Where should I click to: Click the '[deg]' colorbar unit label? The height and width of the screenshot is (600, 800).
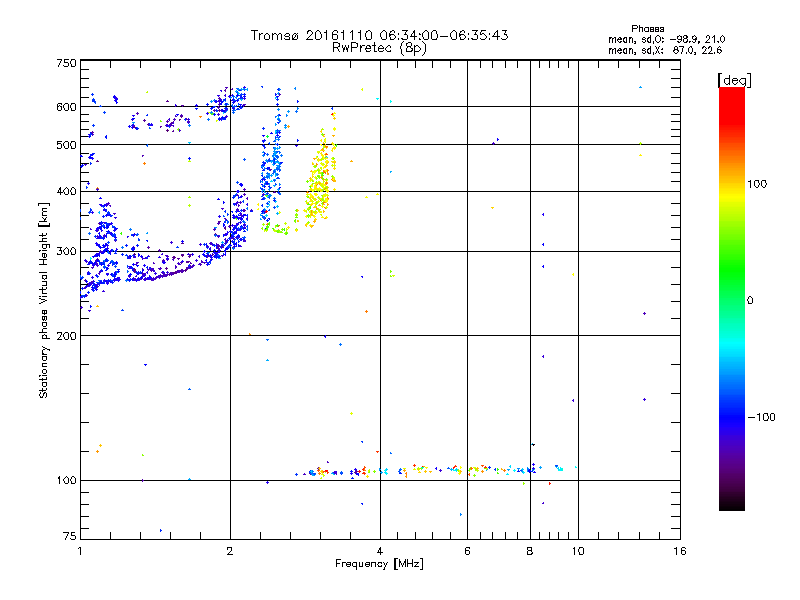pyautogui.click(x=734, y=80)
